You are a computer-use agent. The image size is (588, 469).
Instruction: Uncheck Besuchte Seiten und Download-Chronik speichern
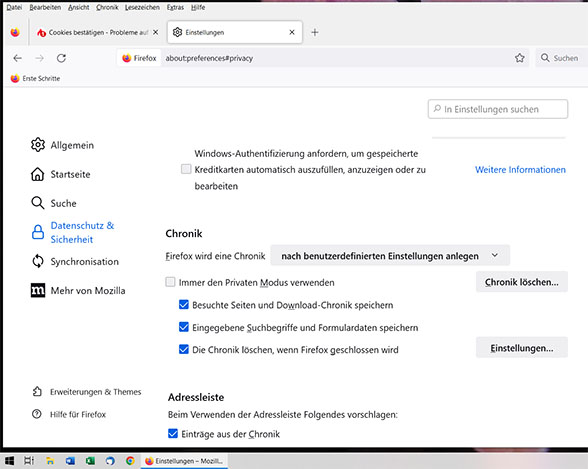tap(184, 304)
